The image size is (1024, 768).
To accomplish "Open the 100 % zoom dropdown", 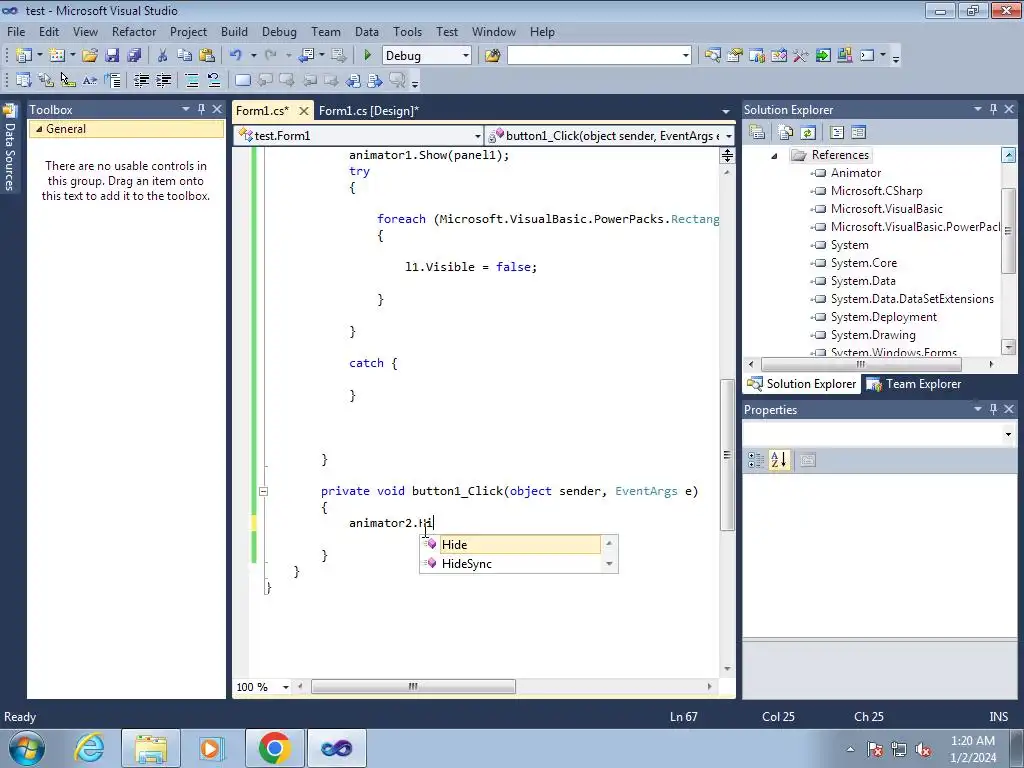I will pyautogui.click(x=285, y=687).
